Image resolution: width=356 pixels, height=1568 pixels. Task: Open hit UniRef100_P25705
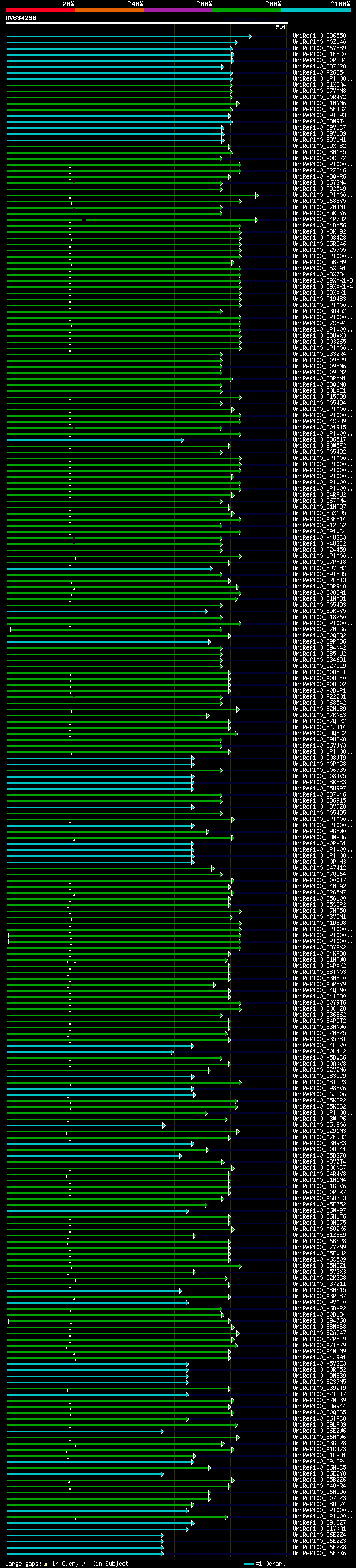tap(319, 250)
